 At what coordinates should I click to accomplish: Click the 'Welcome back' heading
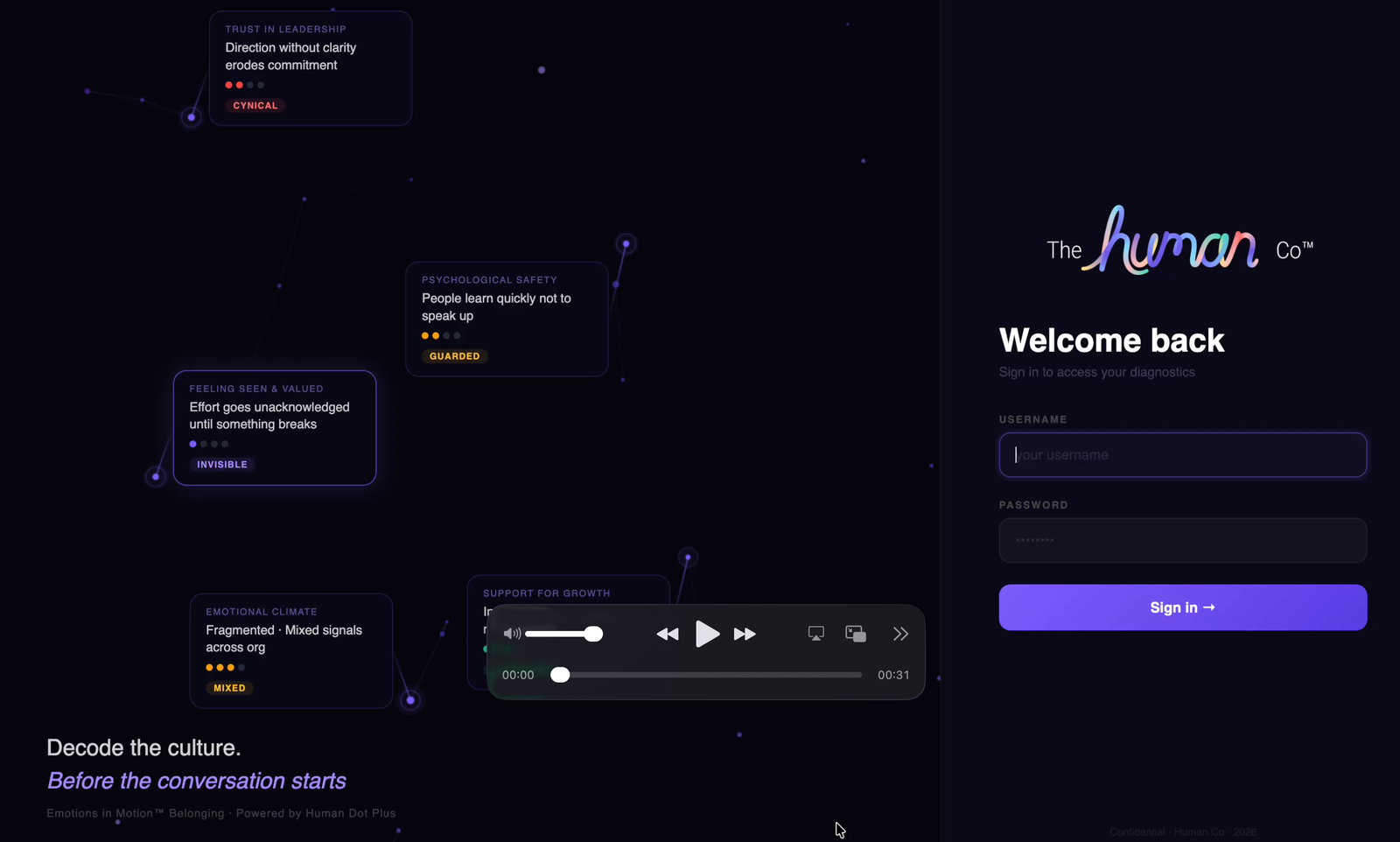pyautogui.click(x=1111, y=340)
